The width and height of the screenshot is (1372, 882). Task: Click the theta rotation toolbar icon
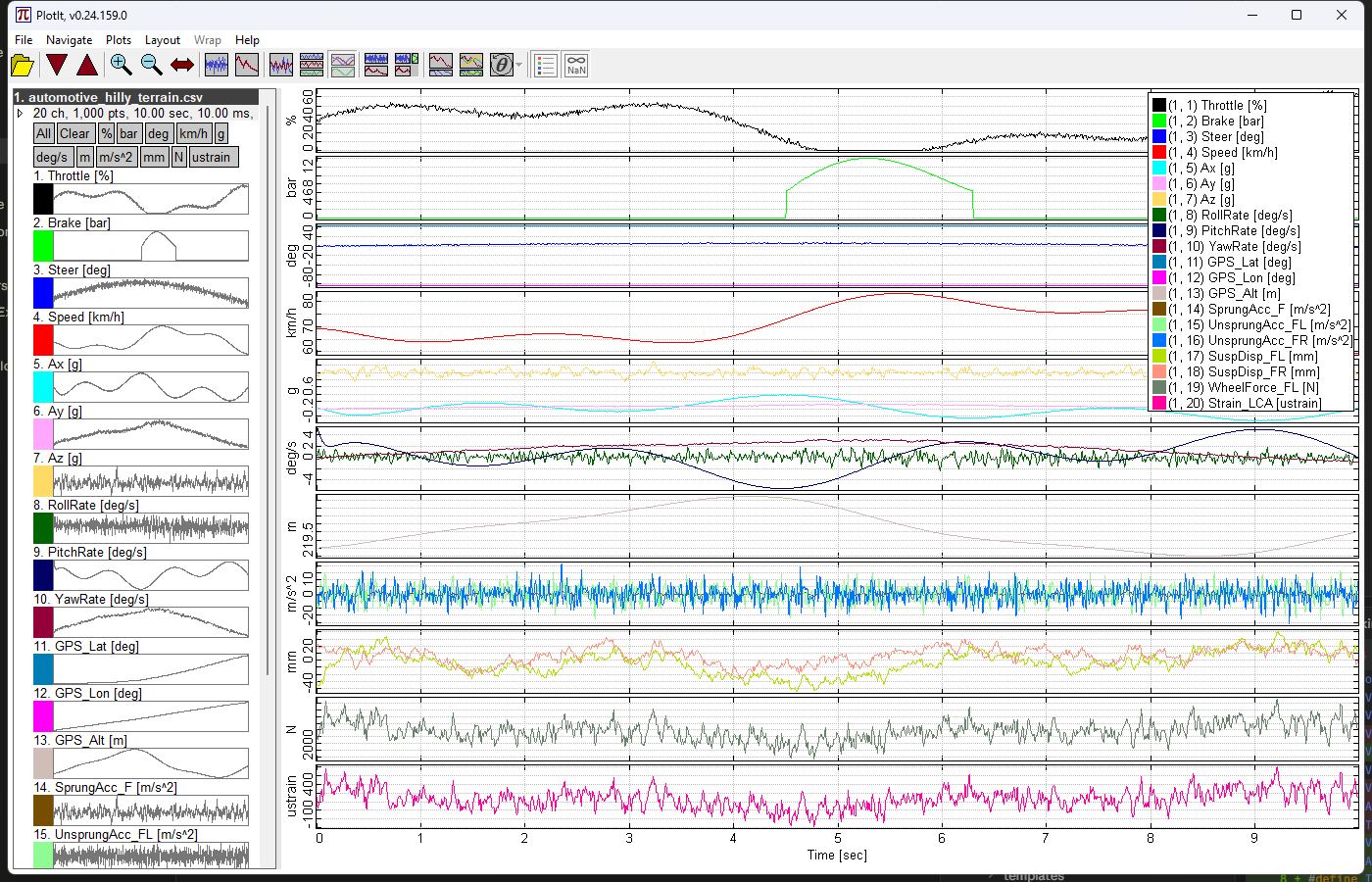[502, 66]
